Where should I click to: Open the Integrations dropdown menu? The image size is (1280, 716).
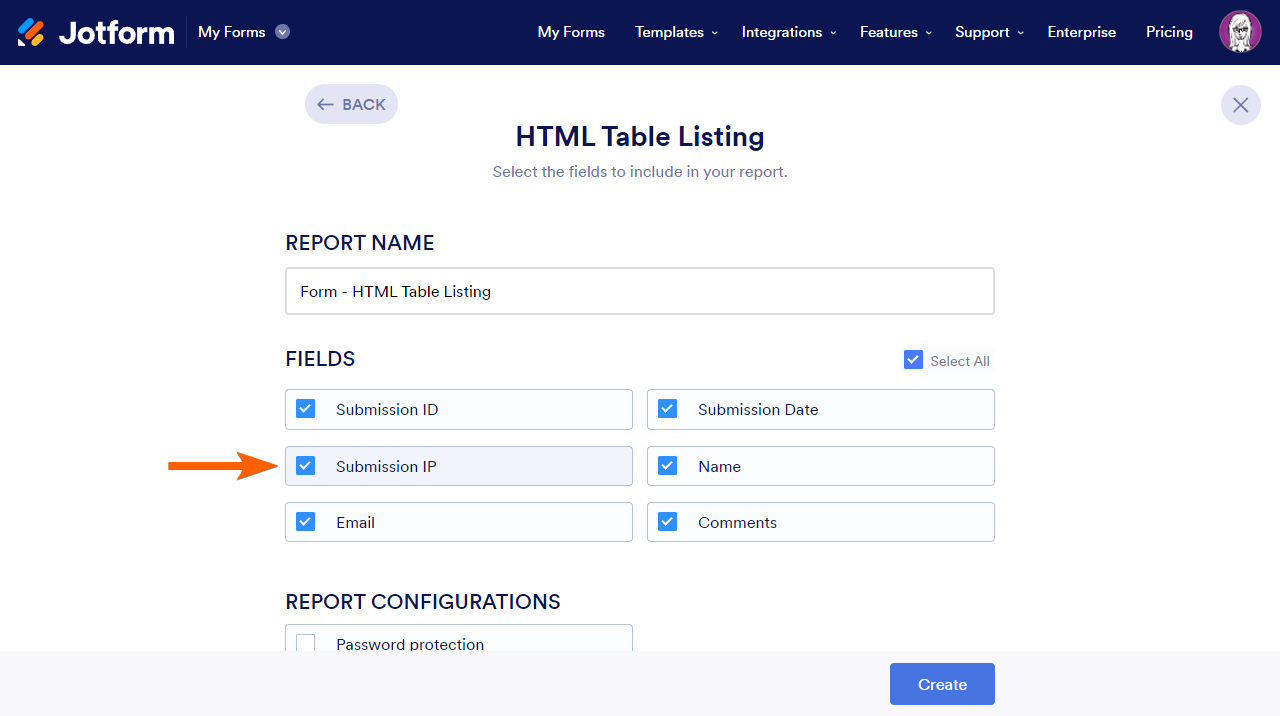(x=788, y=32)
